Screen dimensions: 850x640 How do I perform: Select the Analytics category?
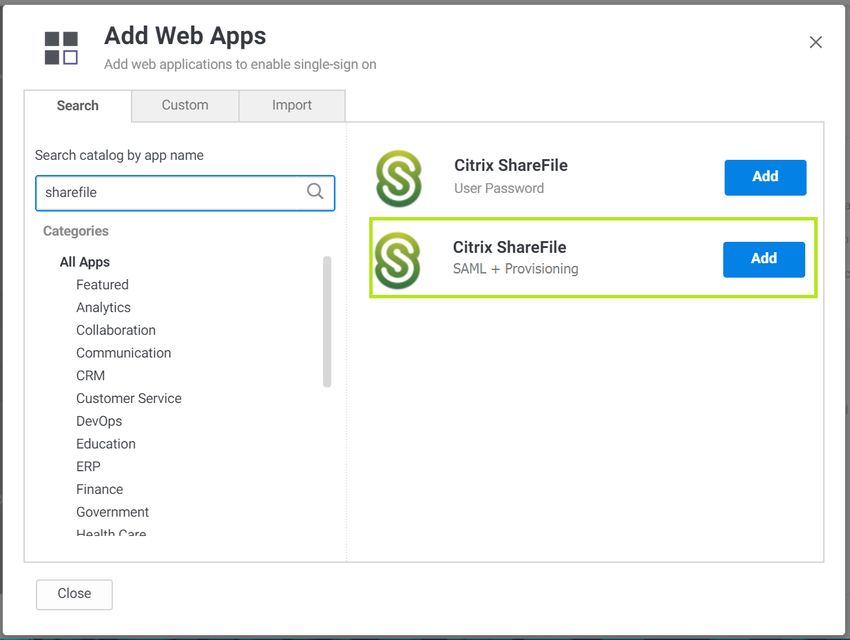pos(104,307)
